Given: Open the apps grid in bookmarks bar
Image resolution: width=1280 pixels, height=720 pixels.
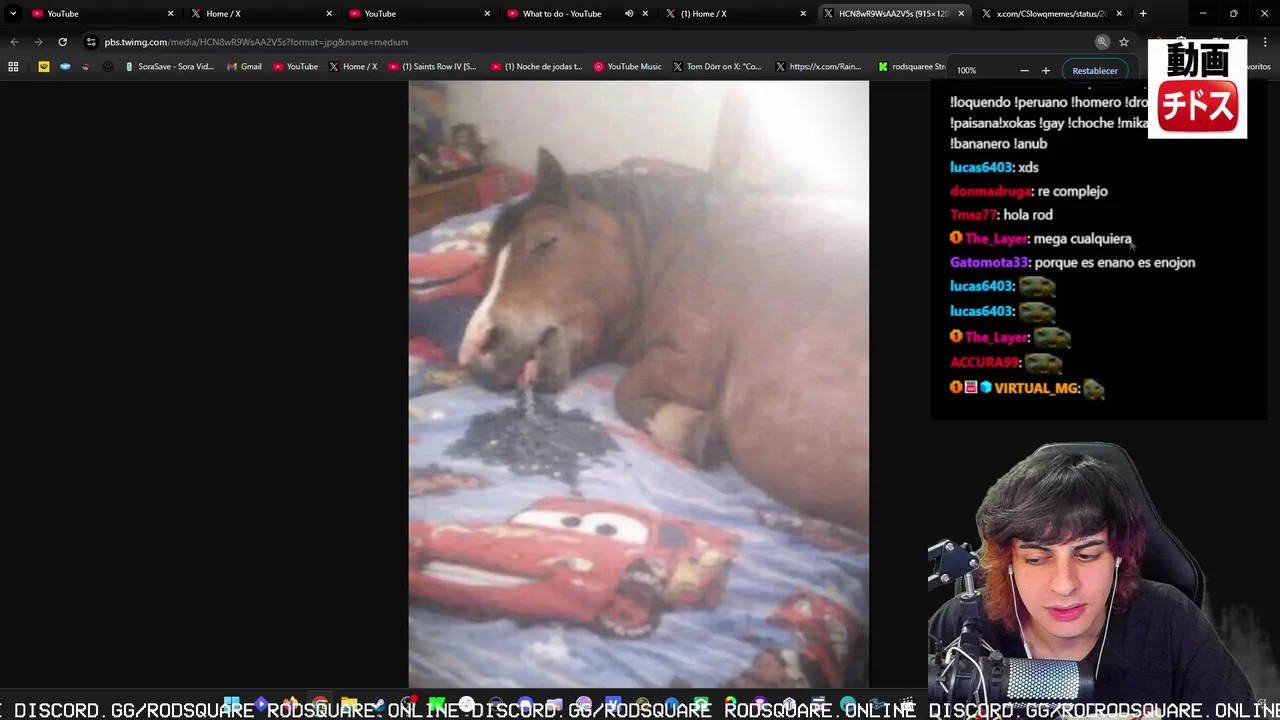Looking at the screenshot, I should [13, 67].
